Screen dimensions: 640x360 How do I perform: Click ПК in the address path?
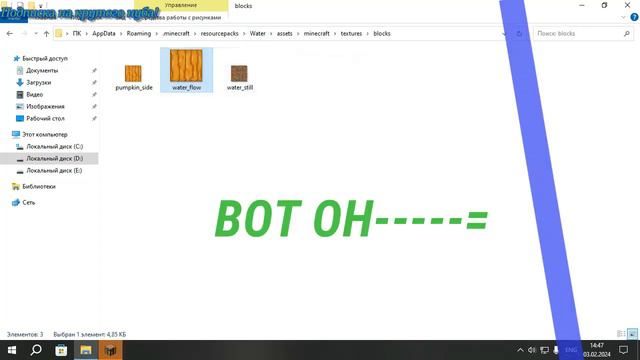tap(77, 33)
